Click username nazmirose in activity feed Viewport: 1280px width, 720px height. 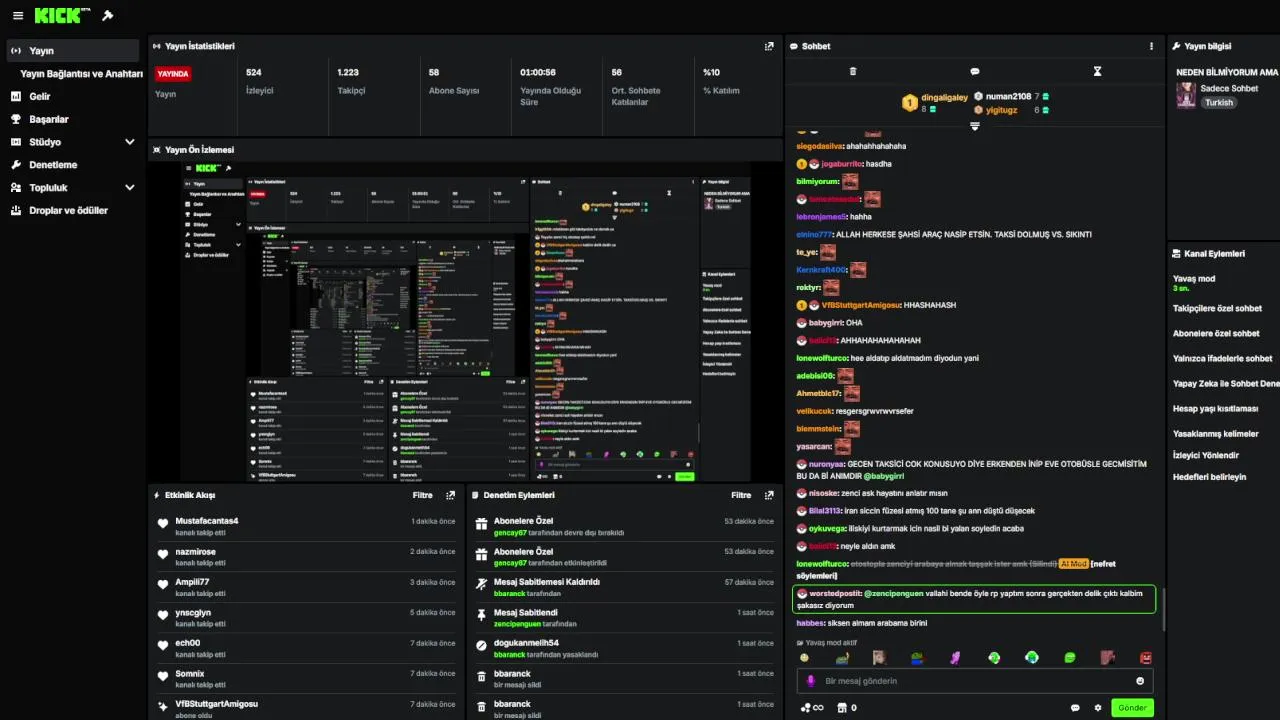196,552
